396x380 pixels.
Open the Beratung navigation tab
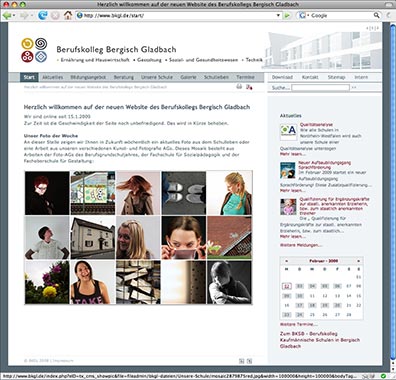click(124, 77)
